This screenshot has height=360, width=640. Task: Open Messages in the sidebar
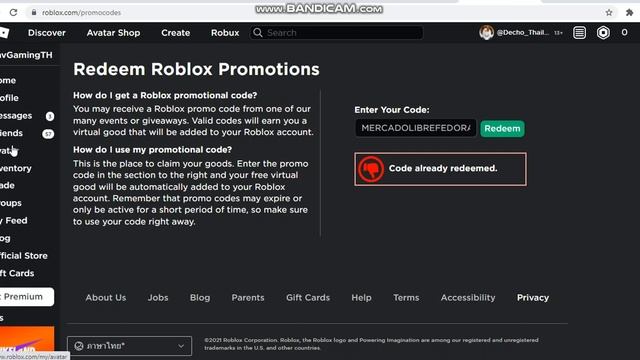click(16, 116)
